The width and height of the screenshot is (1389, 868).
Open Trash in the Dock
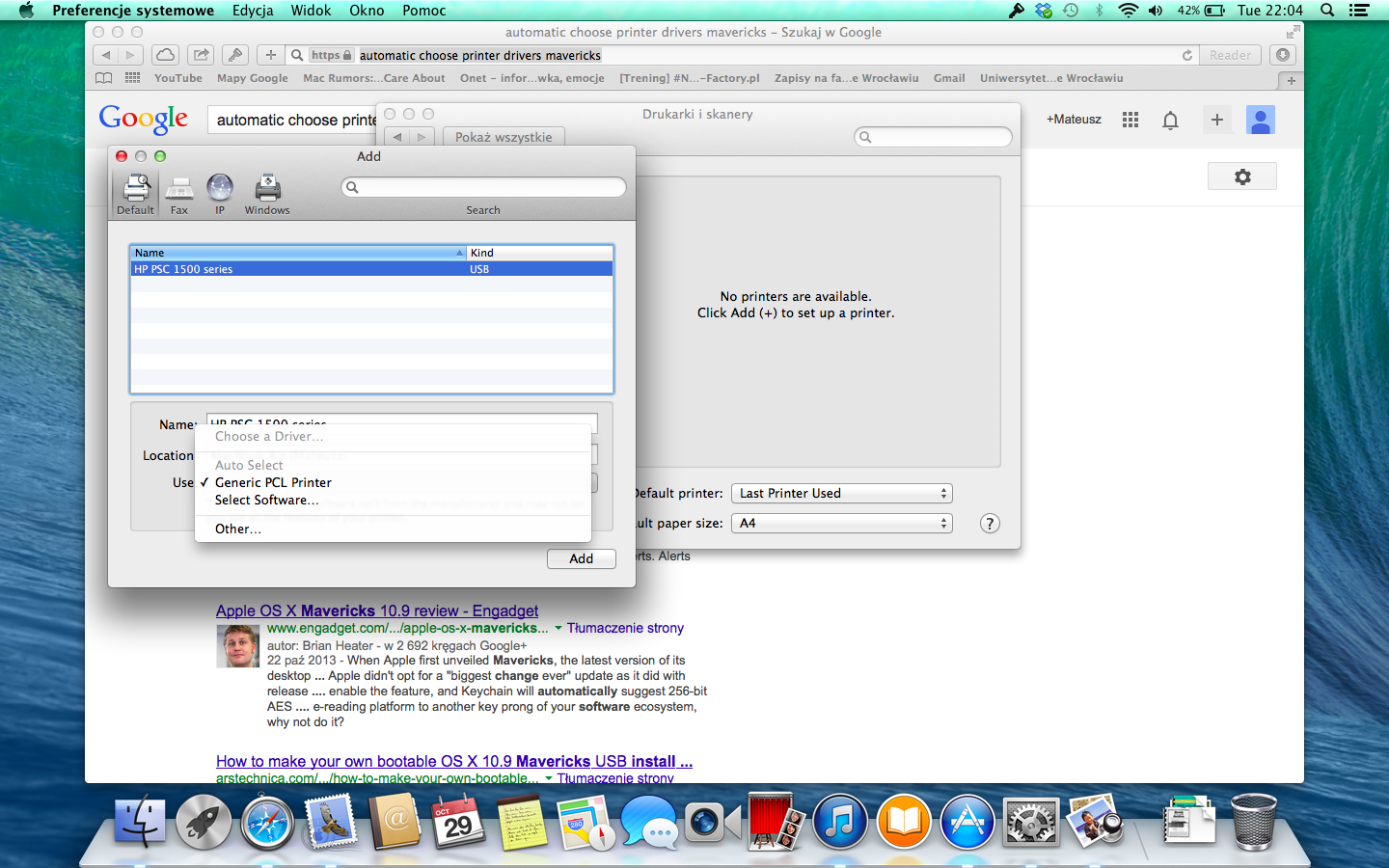point(1254,822)
